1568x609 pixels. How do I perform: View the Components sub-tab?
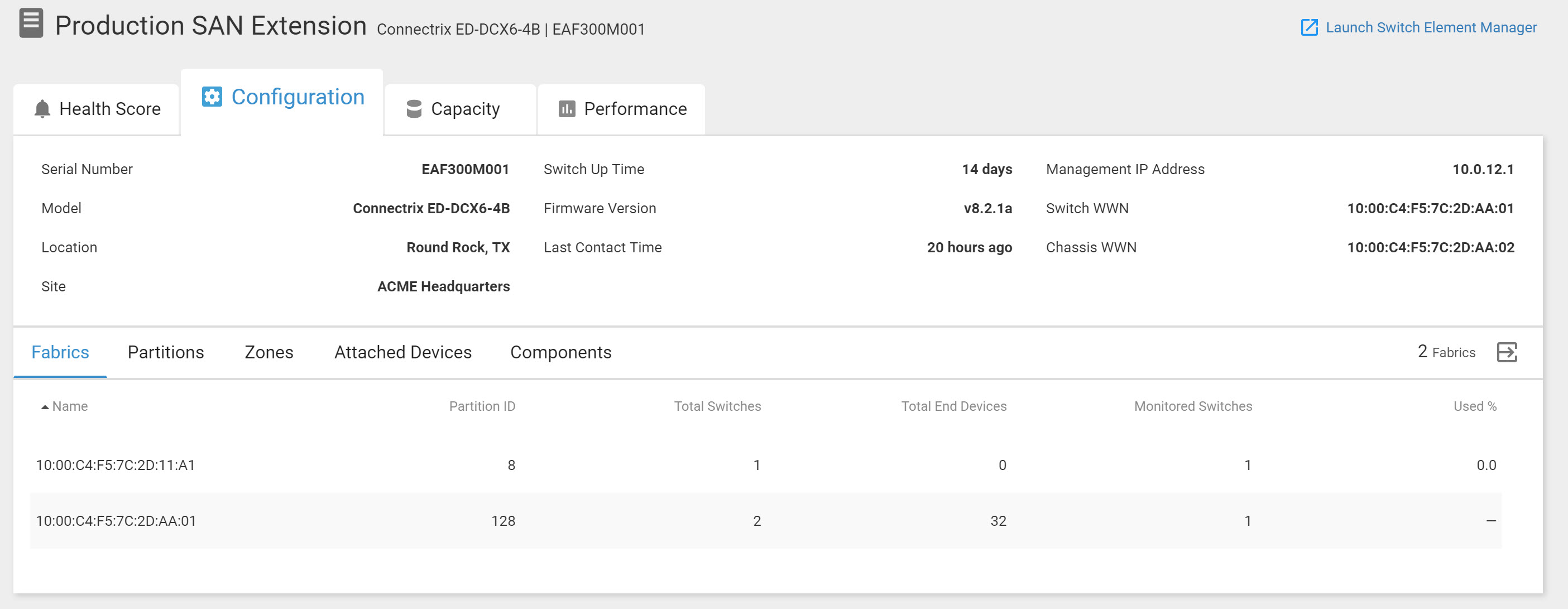pyautogui.click(x=560, y=352)
